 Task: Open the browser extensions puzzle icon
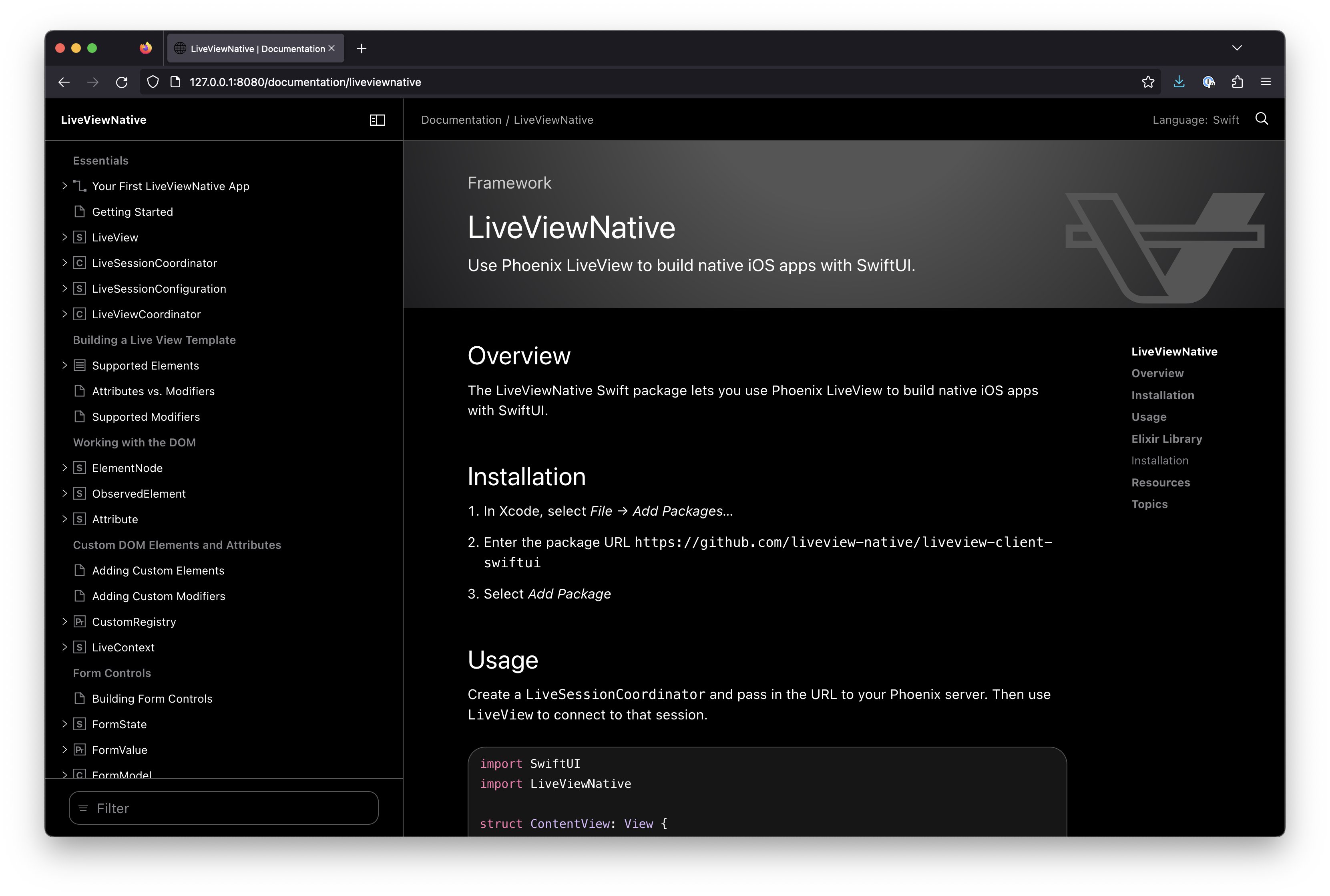pos(1237,82)
